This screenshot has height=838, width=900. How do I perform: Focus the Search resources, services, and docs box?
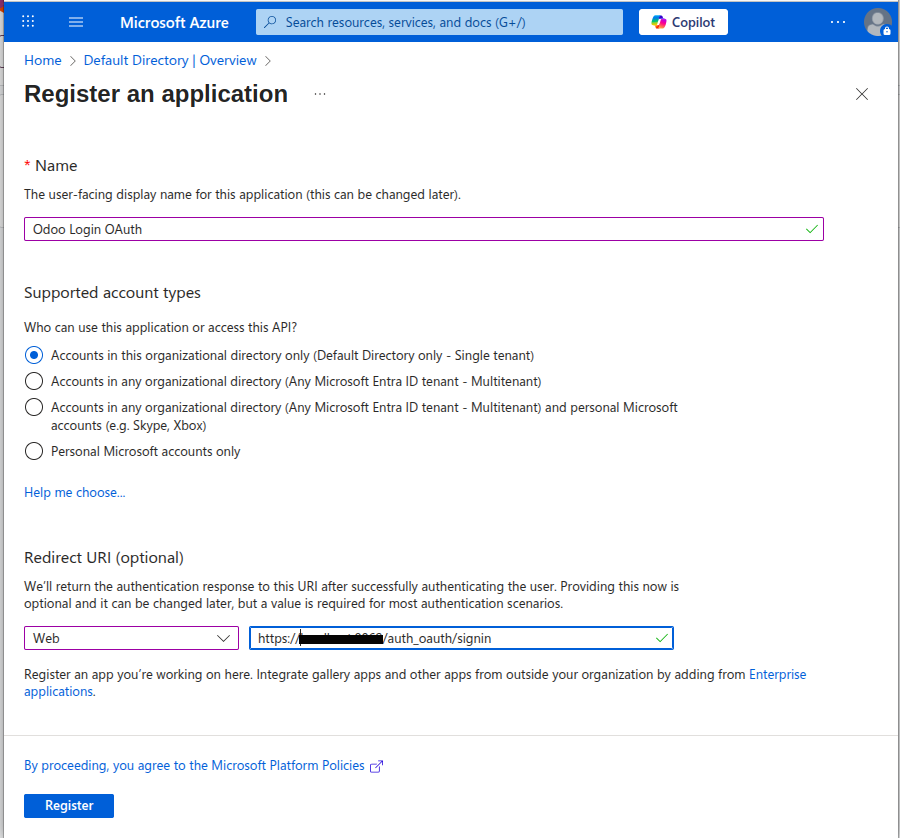pyautogui.click(x=439, y=22)
